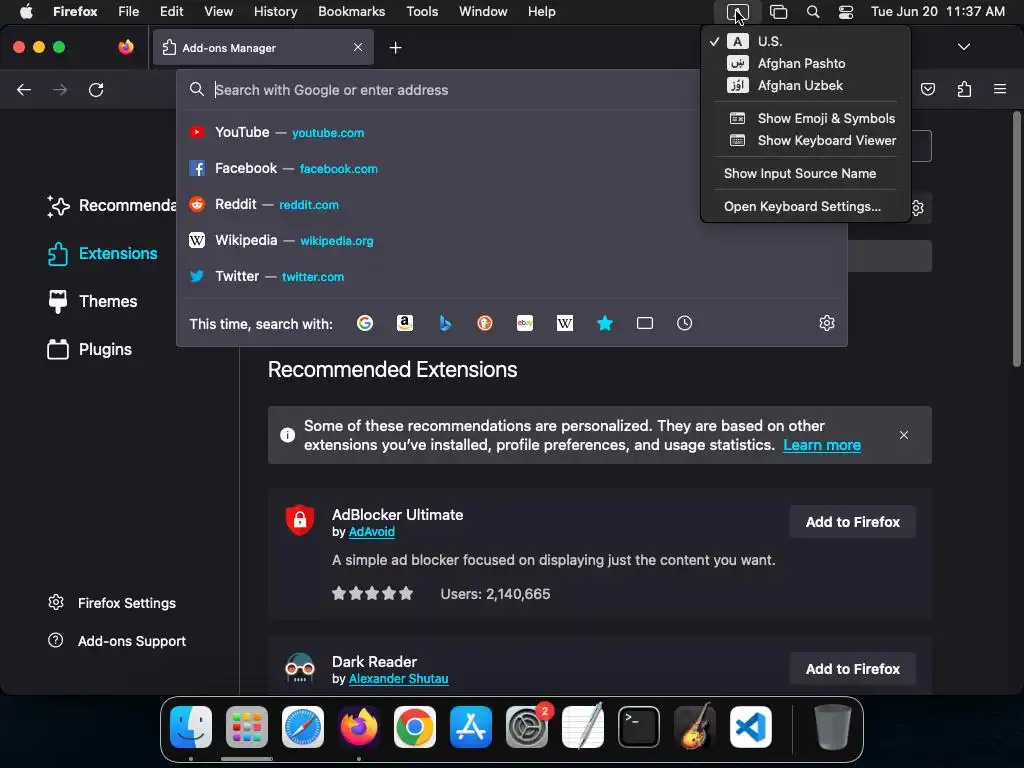
Task: Open Spotlight search in menu bar
Action: 813,12
